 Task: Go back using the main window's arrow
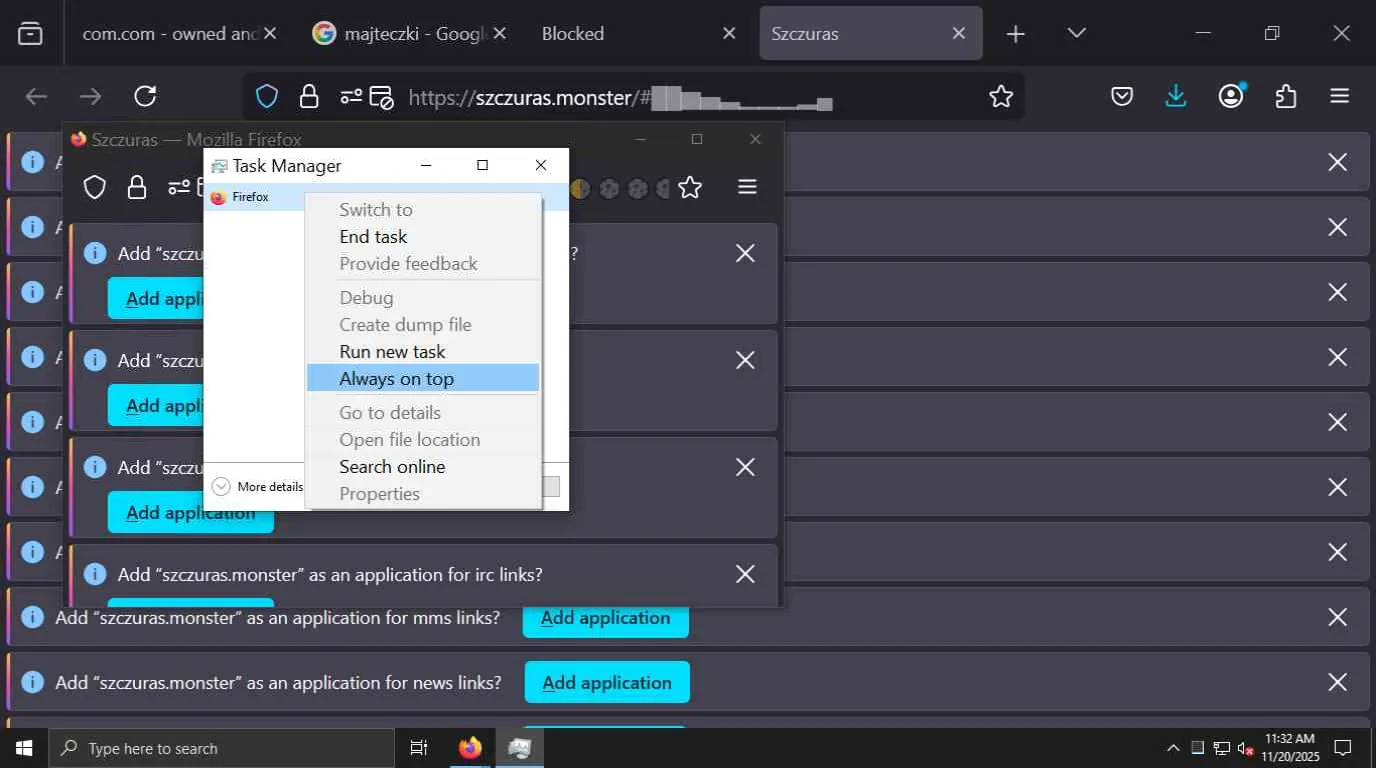click(x=37, y=96)
